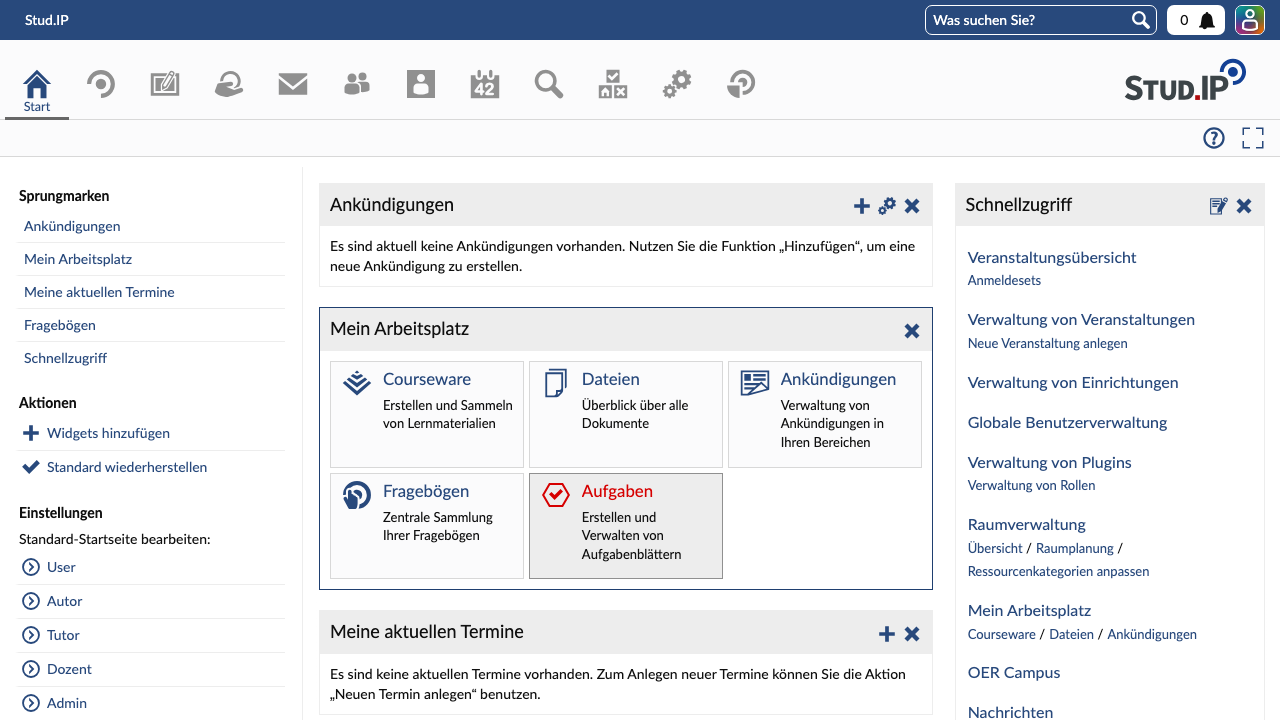This screenshot has height=720, width=1280.
Task: Click the notification bell icon
Action: [x=1207, y=20]
